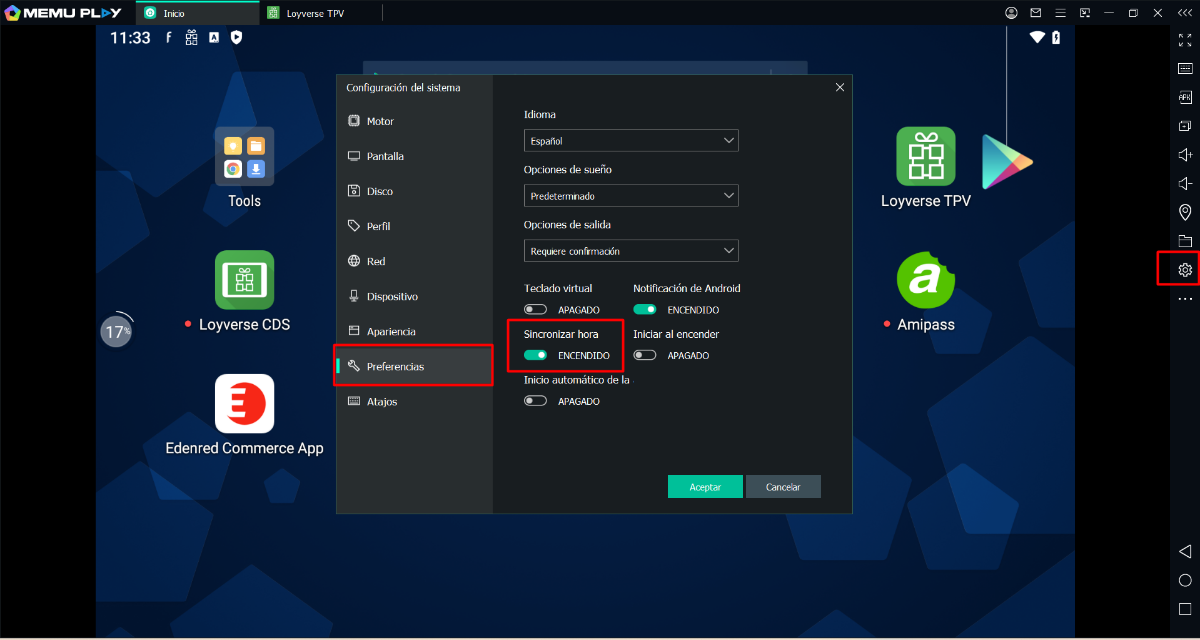Launch Loyverse CDS app

pyautogui.click(x=244, y=280)
